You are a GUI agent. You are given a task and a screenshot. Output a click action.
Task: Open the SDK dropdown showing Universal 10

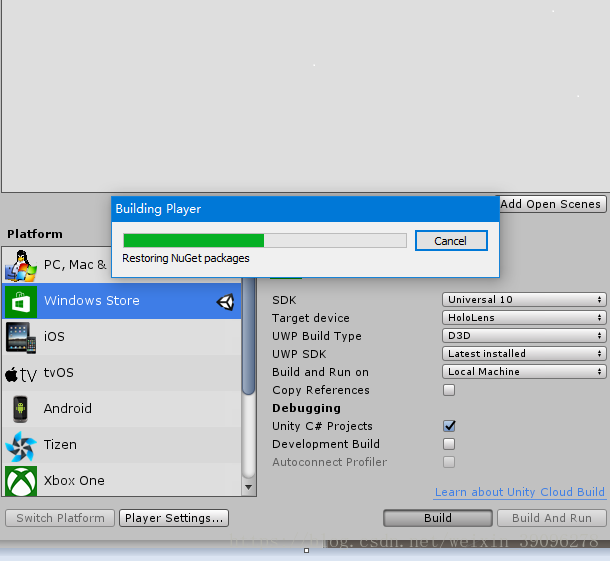click(x=524, y=300)
